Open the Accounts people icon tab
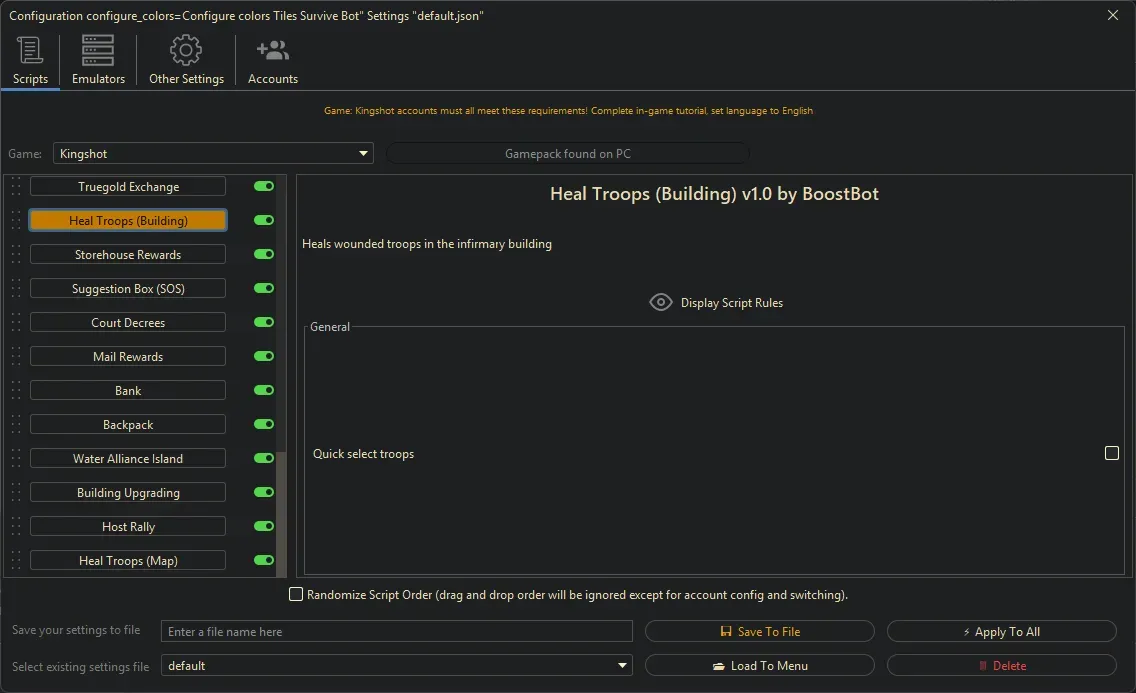This screenshot has width=1136, height=693. tap(272, 51)
